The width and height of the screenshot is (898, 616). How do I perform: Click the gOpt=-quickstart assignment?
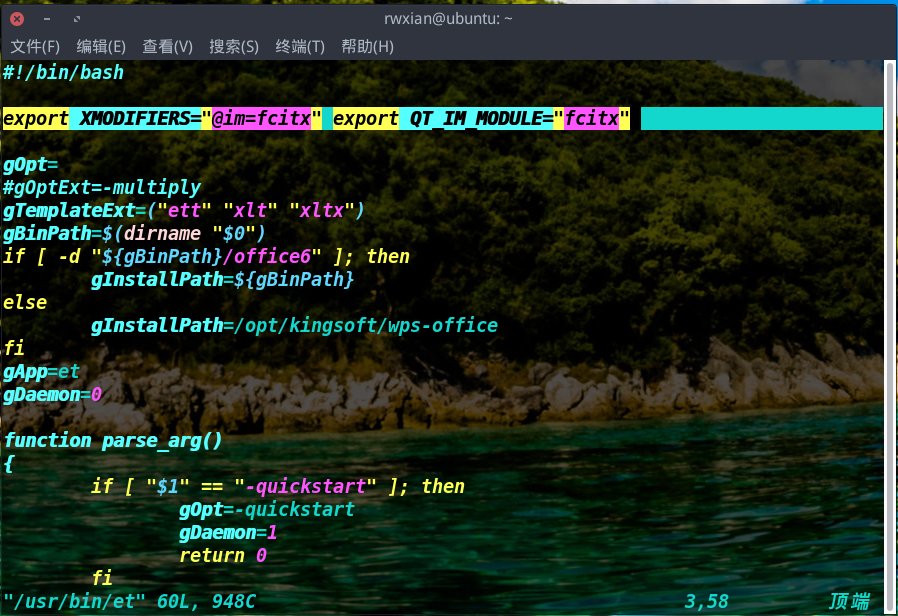267,510
